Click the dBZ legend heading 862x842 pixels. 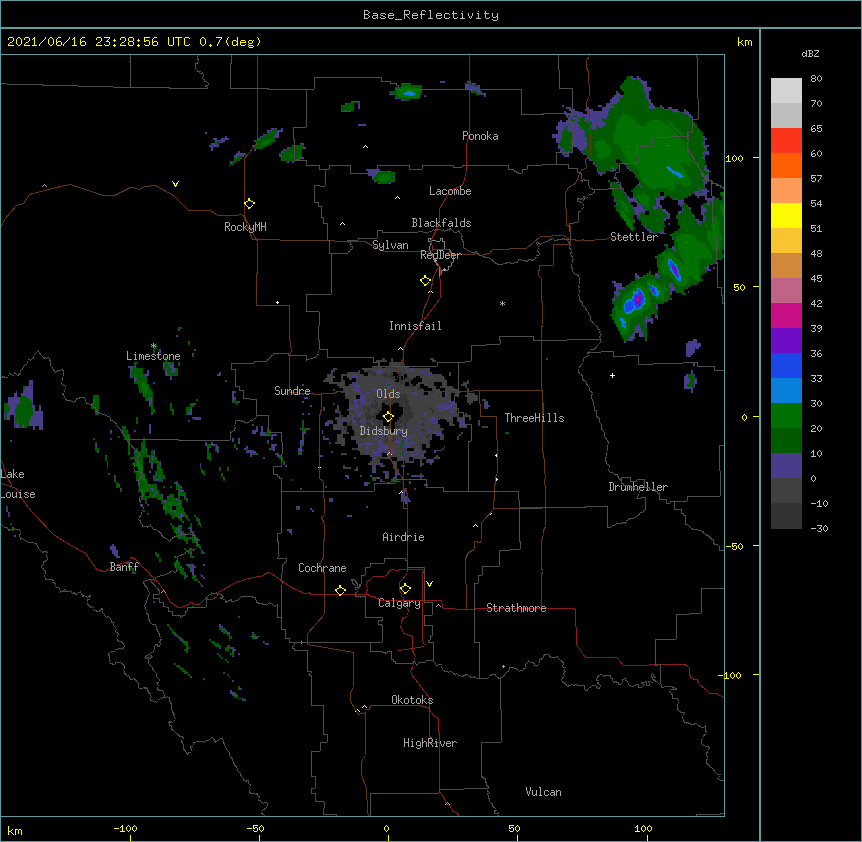(810, 54)
